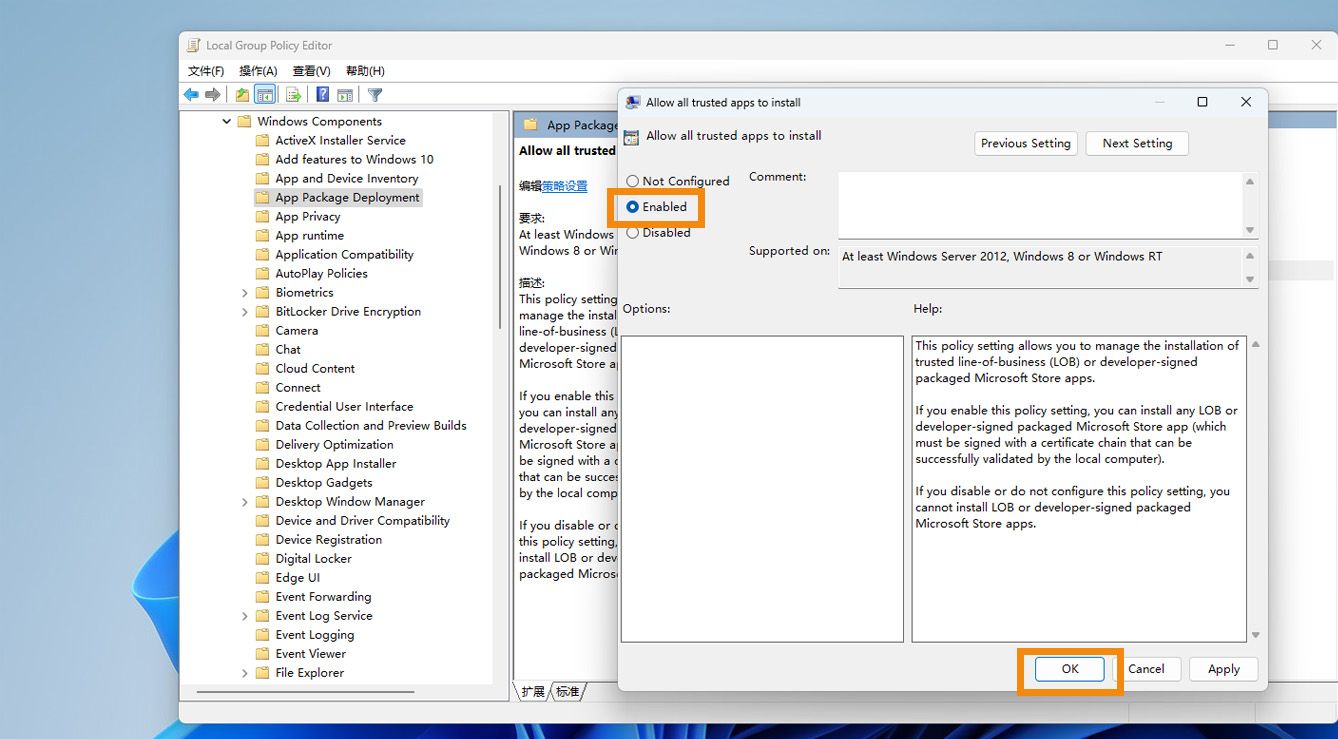Viewport: 1338px width, 739px height.
Task: Switch to the 标准 tab
Action: 567,691
